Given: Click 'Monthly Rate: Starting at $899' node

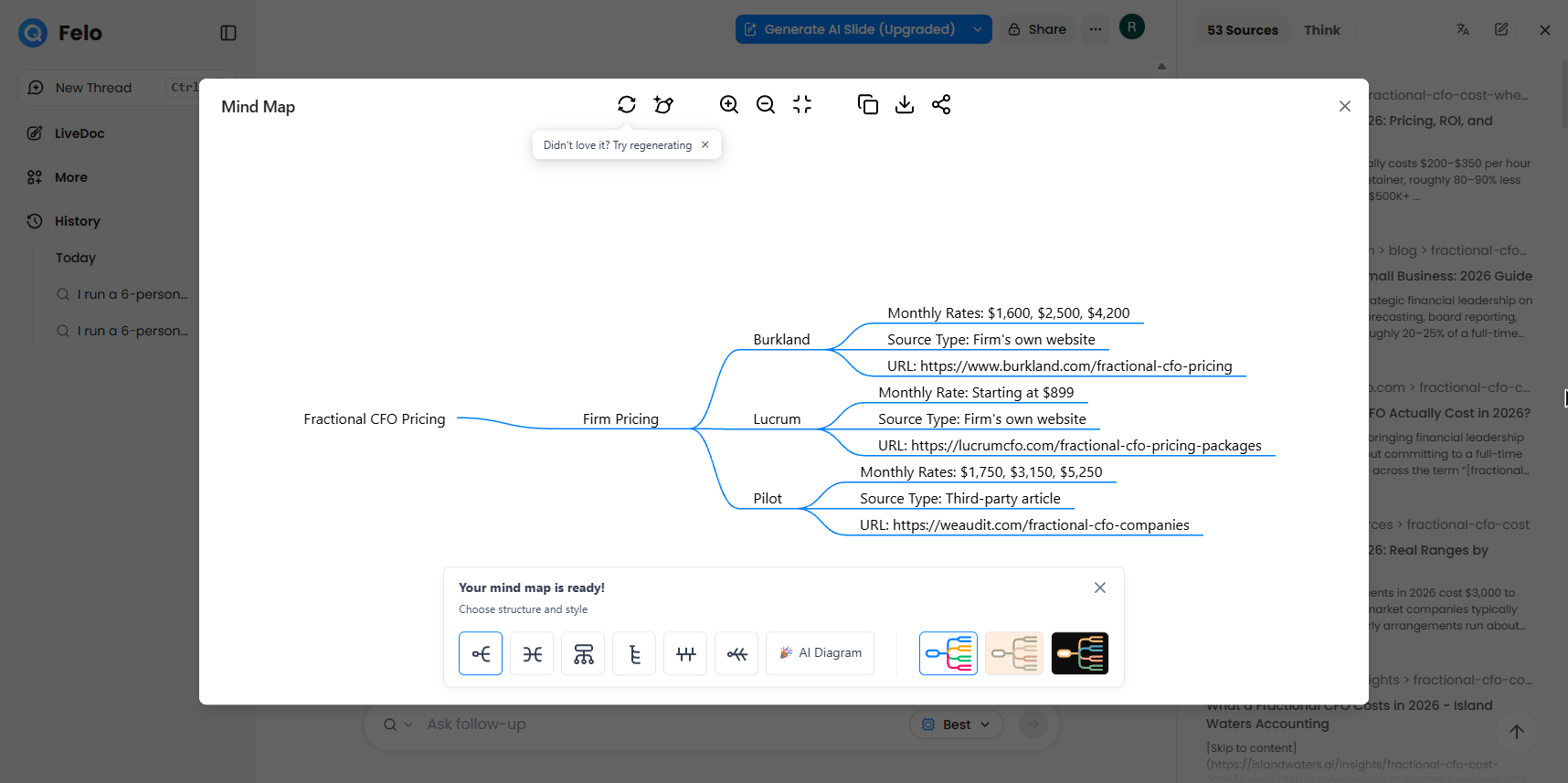Looking at the screenshot, I should [x=976, y=393].
